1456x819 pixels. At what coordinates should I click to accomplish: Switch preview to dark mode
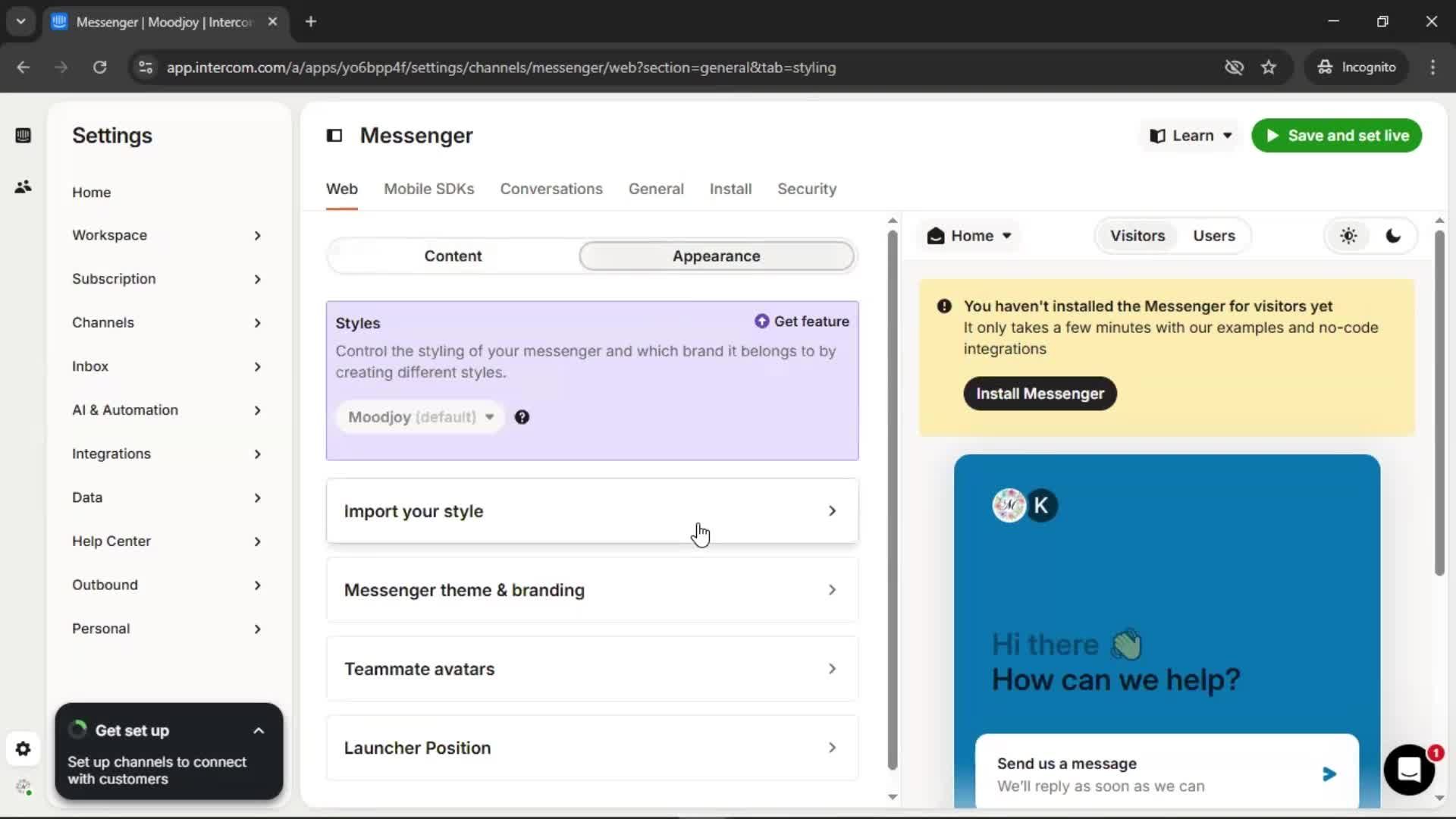(x=1393, y=236)
